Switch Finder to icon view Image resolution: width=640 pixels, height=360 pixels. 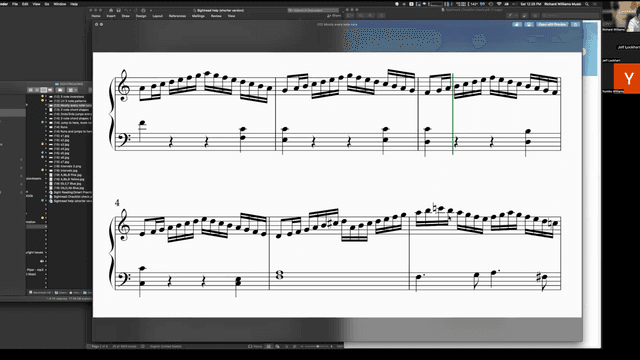30,90
